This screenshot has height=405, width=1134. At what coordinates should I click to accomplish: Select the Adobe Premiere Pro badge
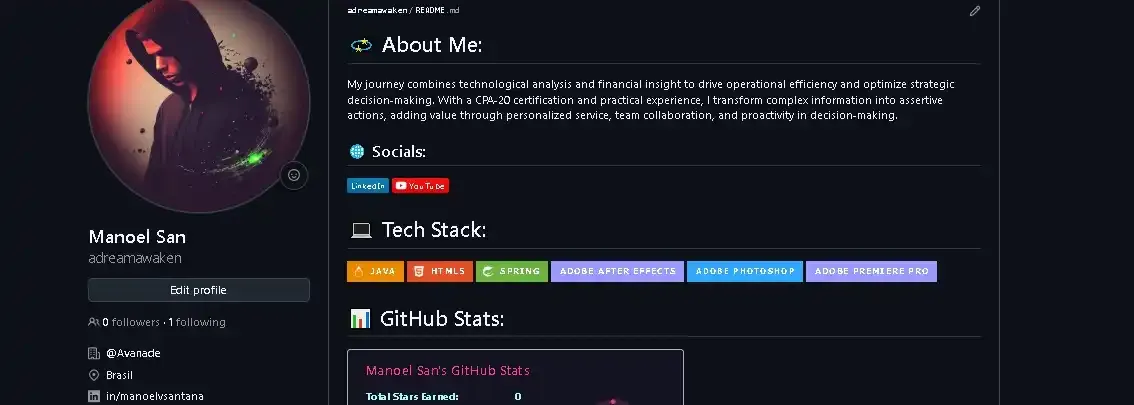(x=871, y=271)
